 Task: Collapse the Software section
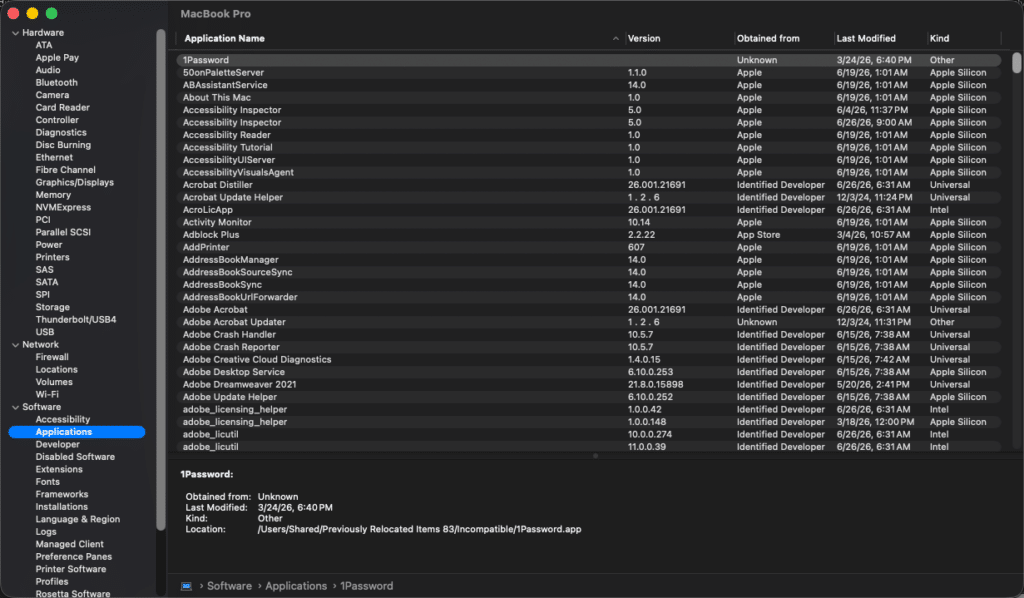tap(15, 407)
